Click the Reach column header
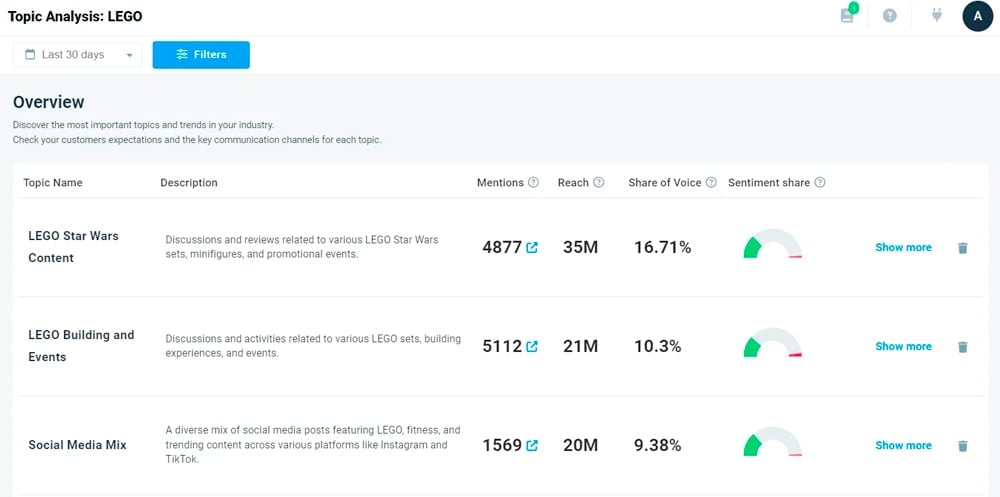 click(x=573, y=182)
